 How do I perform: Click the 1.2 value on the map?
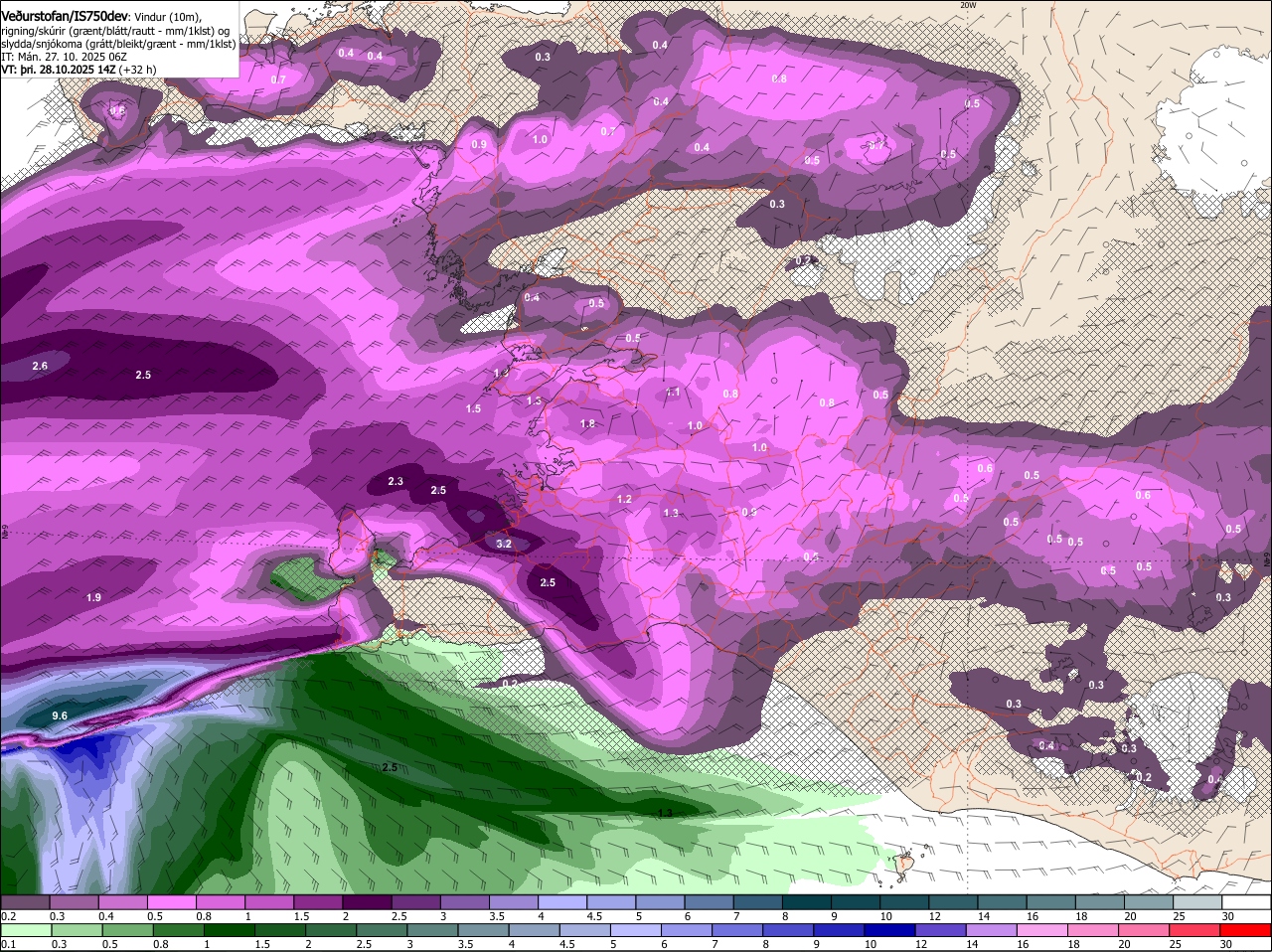pos(624,499)
